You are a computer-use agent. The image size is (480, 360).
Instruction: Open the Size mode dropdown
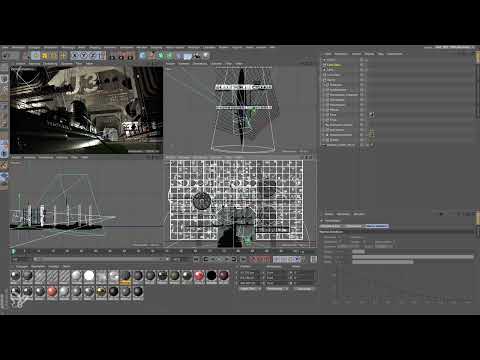coord(277,289)
